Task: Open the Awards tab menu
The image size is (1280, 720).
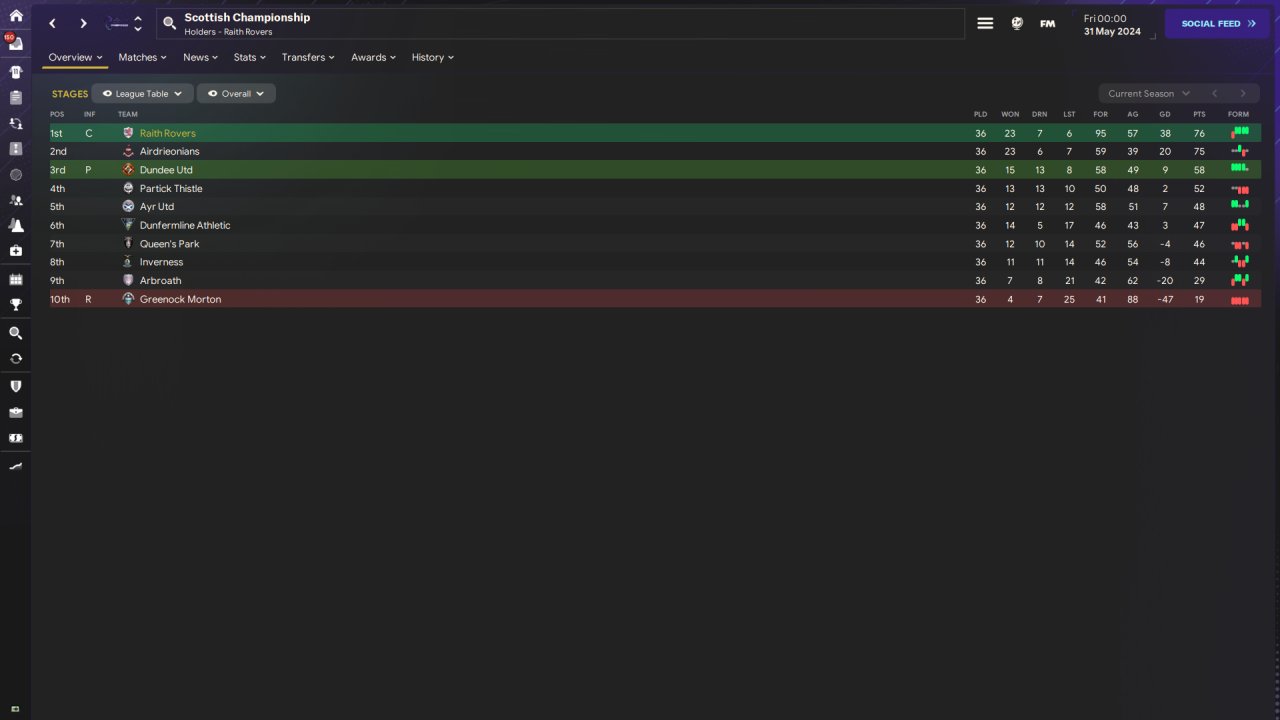Action: (x=373, y=57)
